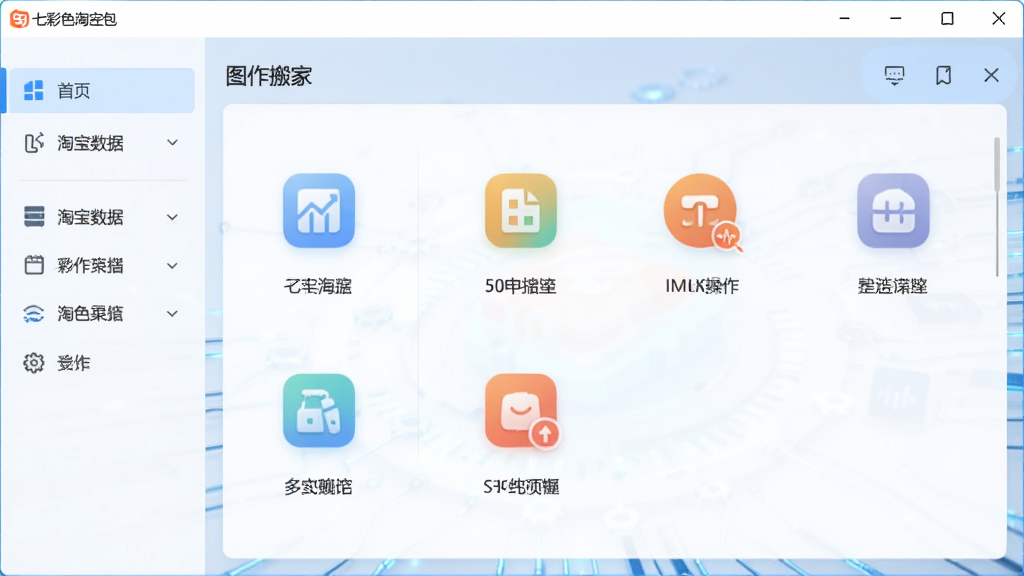Close the 图作搬家 panel
The image size is (1024, 576).
(x=991, y=75)
